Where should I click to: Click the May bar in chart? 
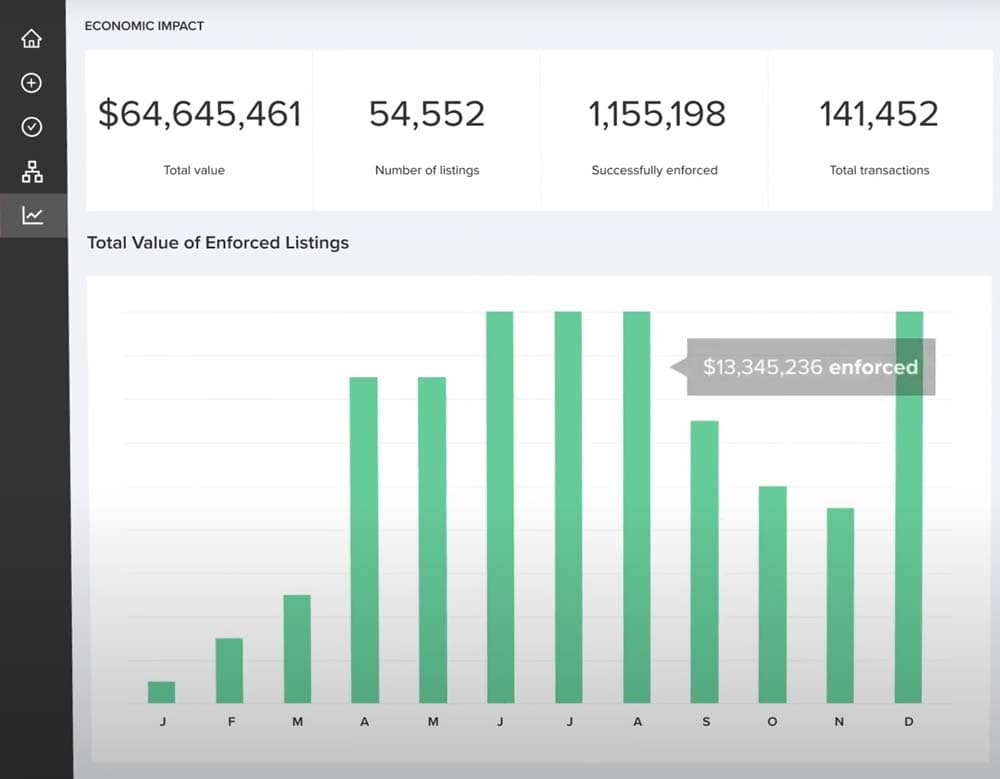(432, 540)
